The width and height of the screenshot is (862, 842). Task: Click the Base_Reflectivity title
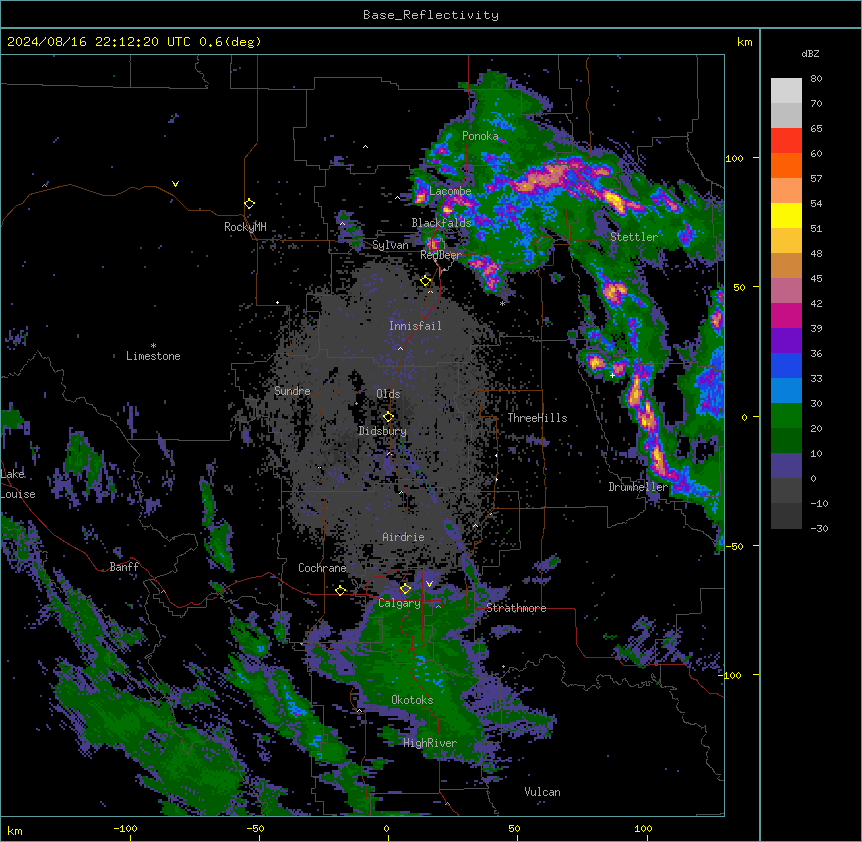431,15
